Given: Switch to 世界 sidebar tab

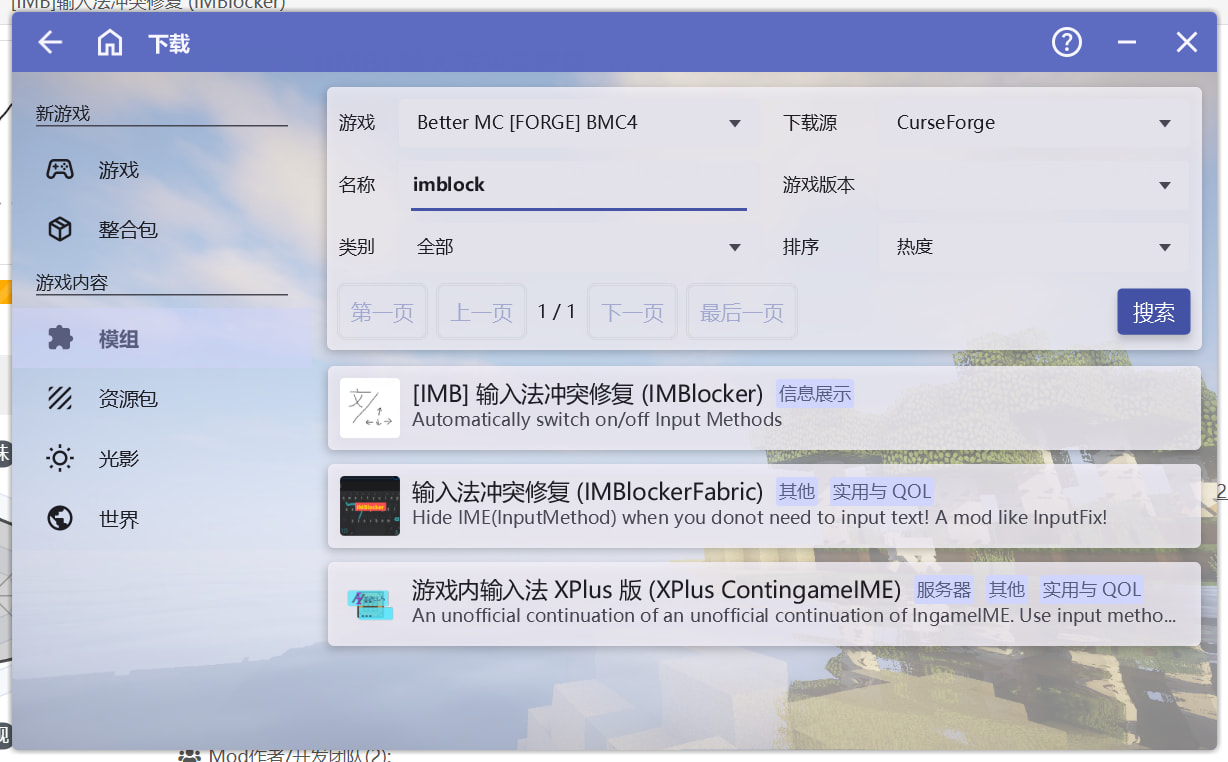Looking at the screenshot, I should 162,519.
